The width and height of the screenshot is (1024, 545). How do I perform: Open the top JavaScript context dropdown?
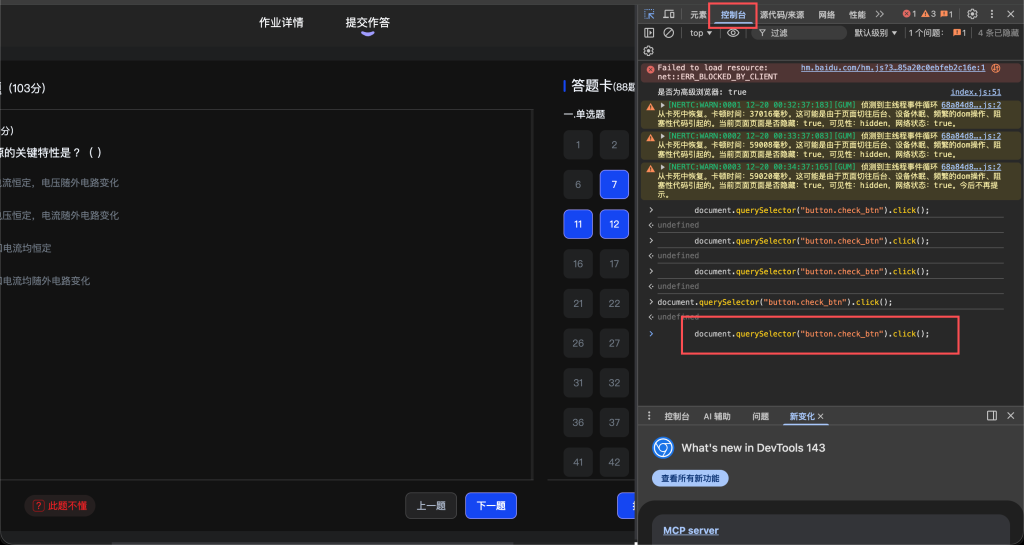pyautogui.click(x=701, y=33)
